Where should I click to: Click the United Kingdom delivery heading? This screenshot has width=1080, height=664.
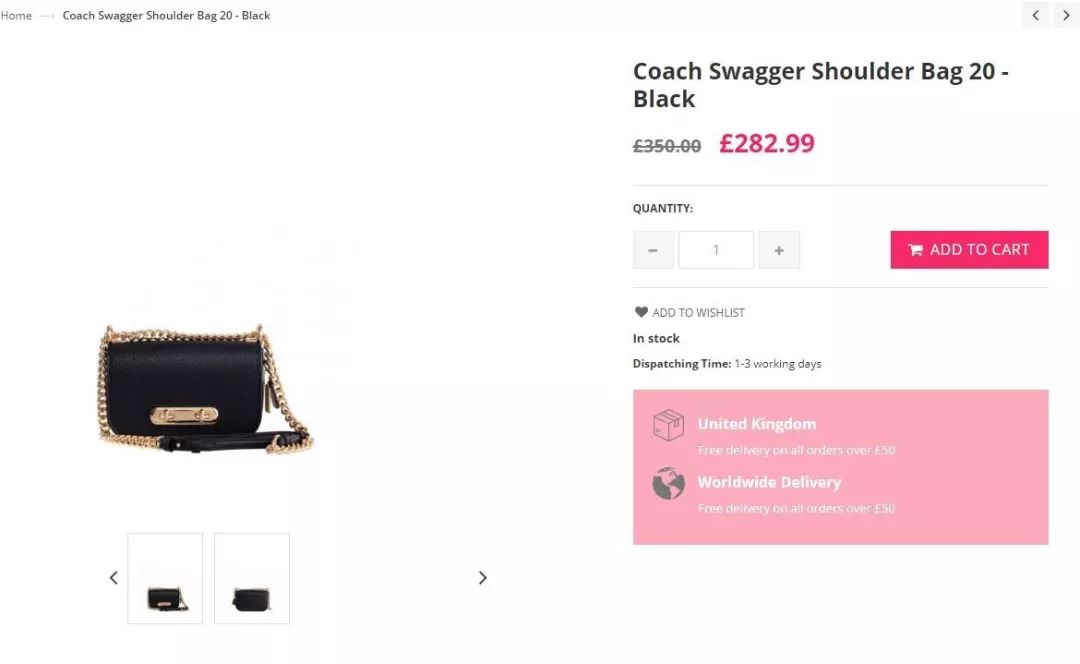(756, 424)
